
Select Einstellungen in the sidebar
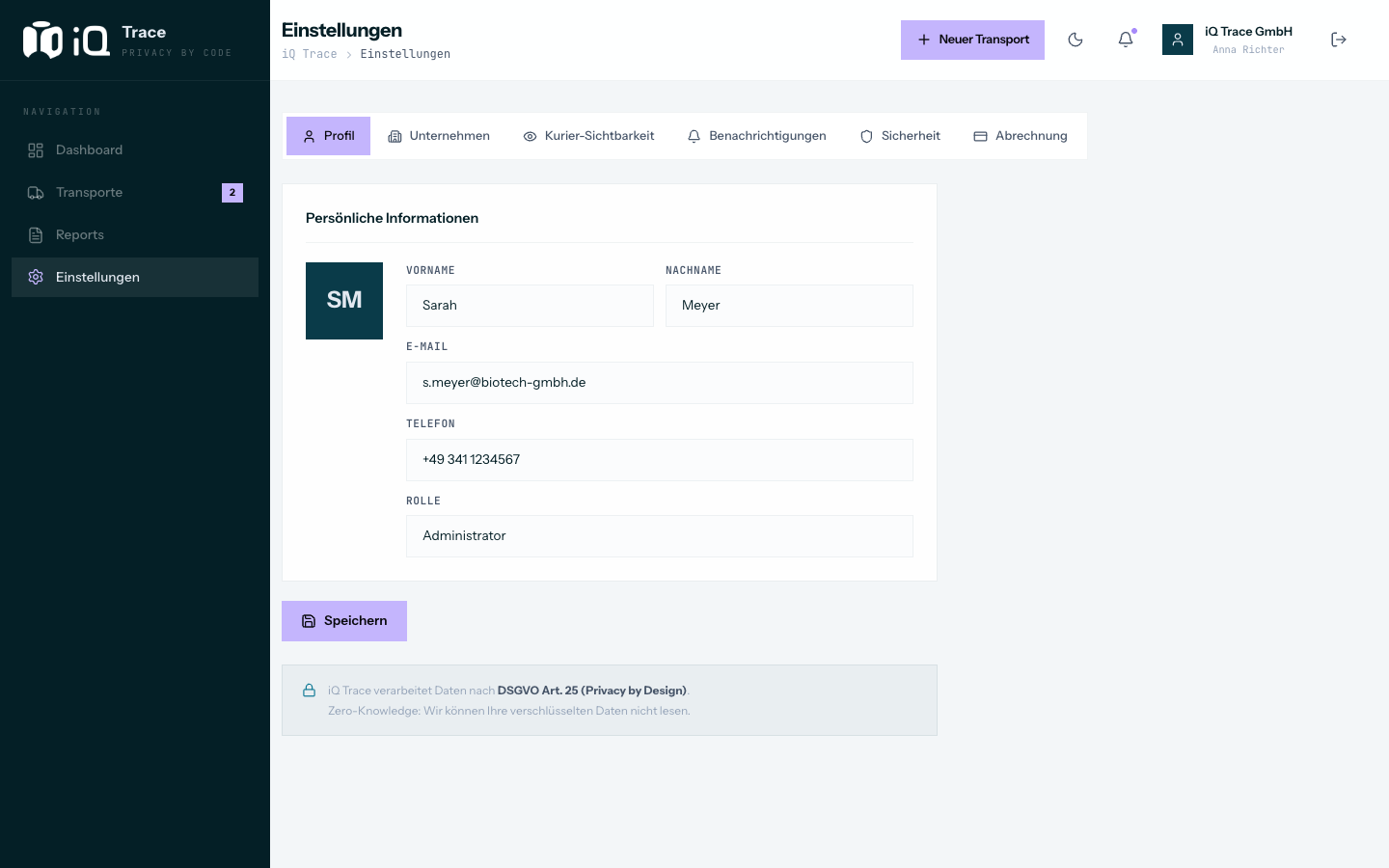click(x=135, y=278)
